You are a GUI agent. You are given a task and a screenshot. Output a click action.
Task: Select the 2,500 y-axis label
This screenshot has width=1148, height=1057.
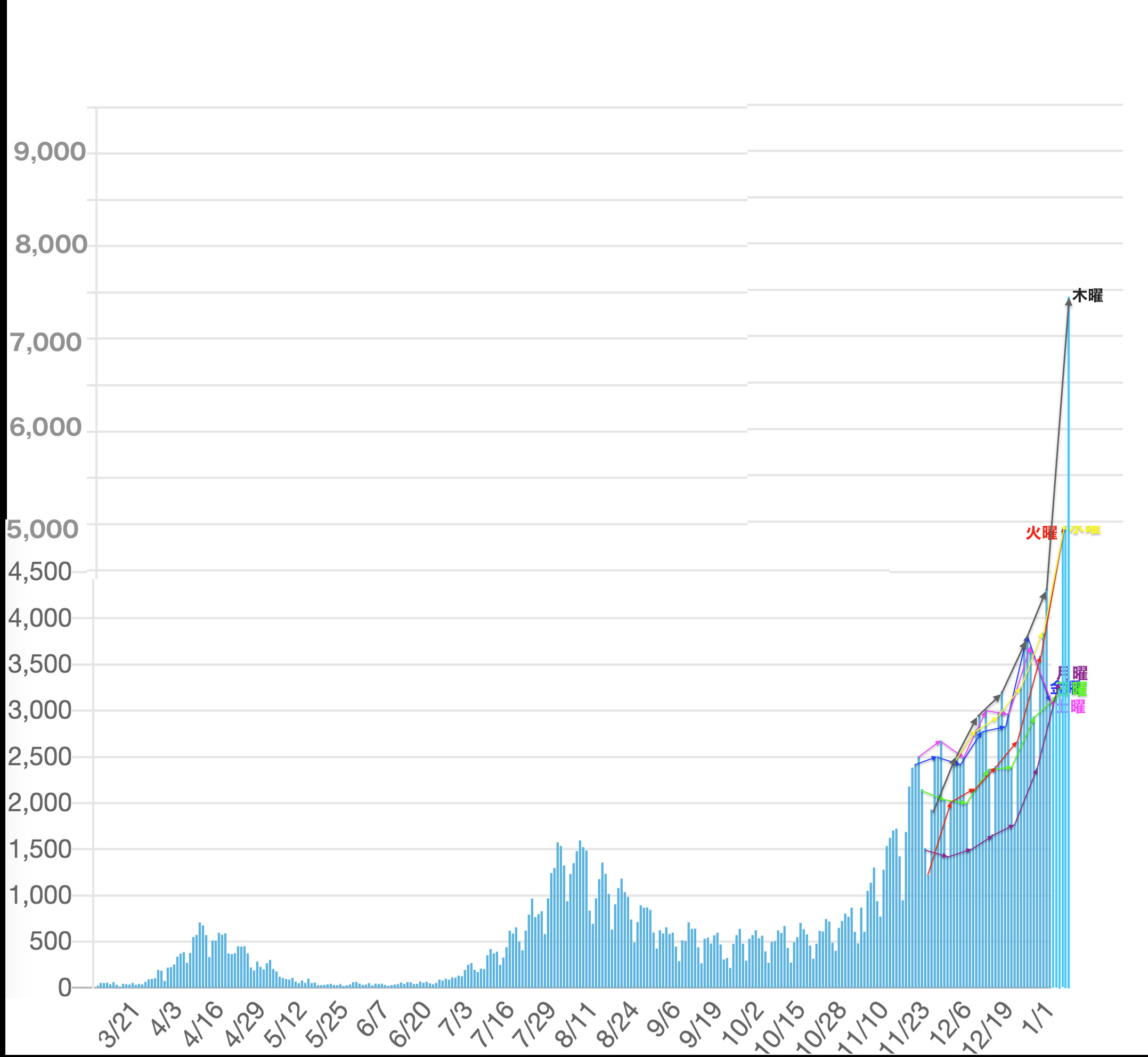tap(39, 757)
